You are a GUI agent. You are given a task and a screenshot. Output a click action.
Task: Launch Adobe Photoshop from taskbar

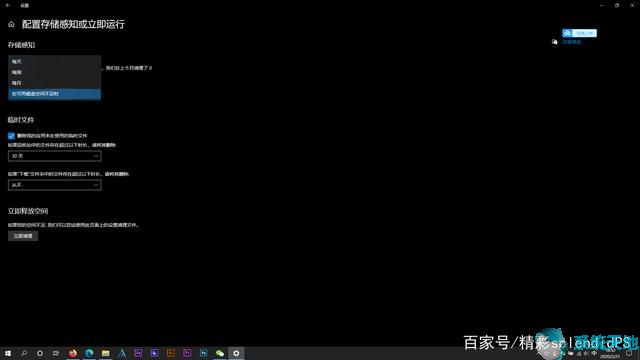point(203,353)
